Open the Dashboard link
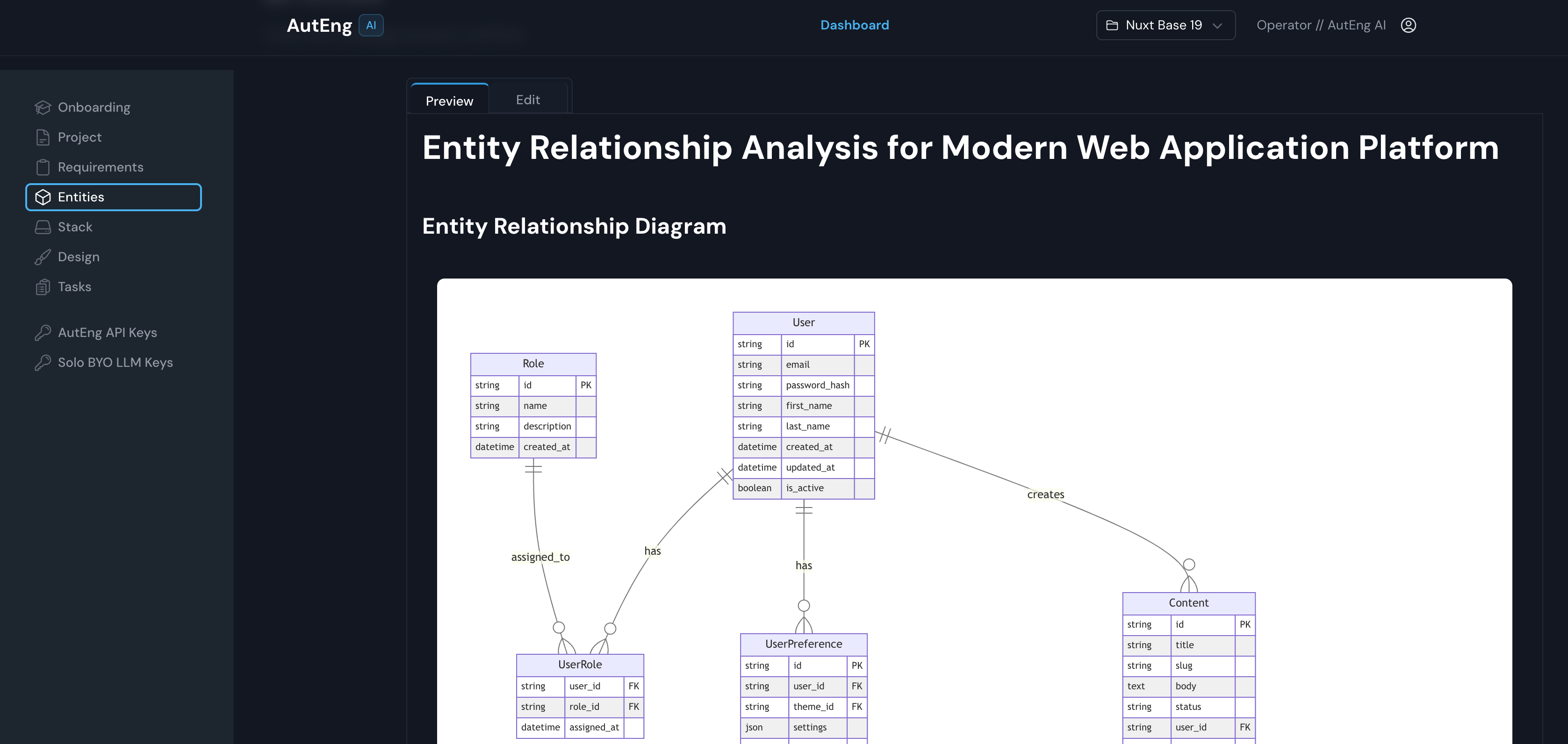Image resolution: width=1568 pixels, height=744 pixels. (x=854, y=25)
